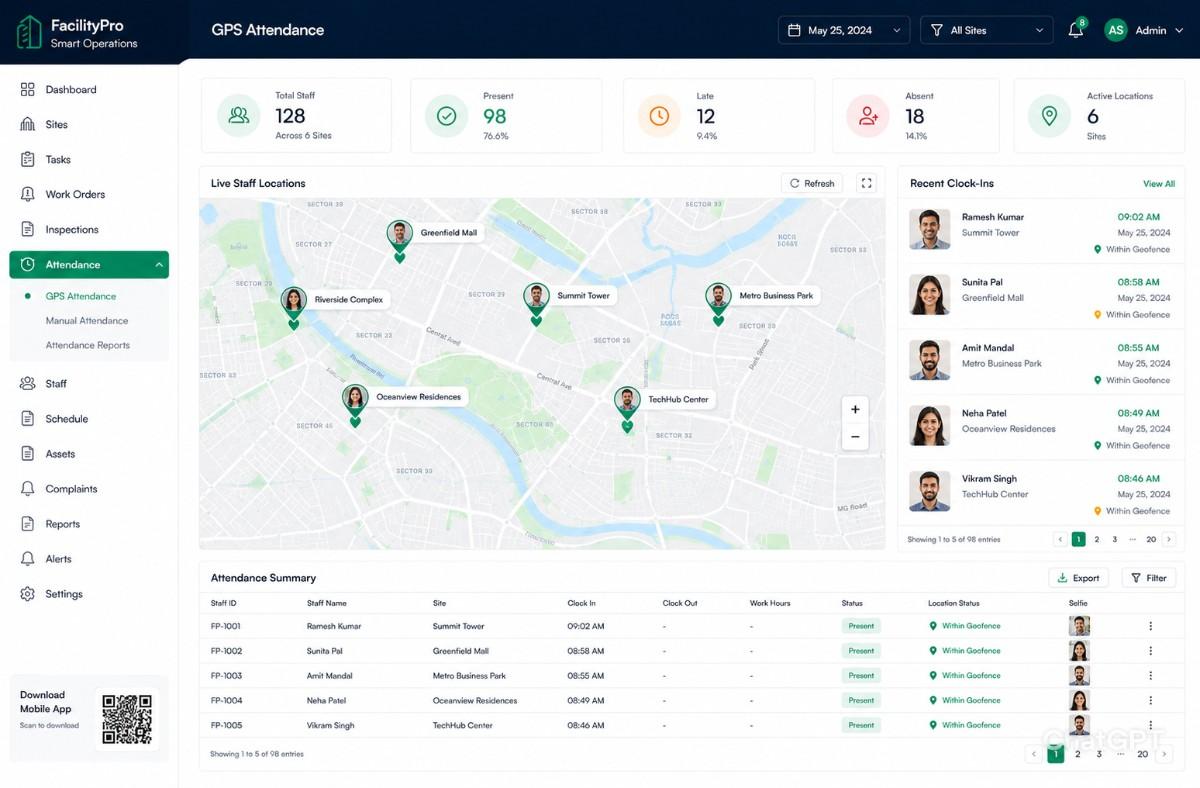Open Settings in sidebar
This screenshot has width=1200, height=788.
(64, 594)
